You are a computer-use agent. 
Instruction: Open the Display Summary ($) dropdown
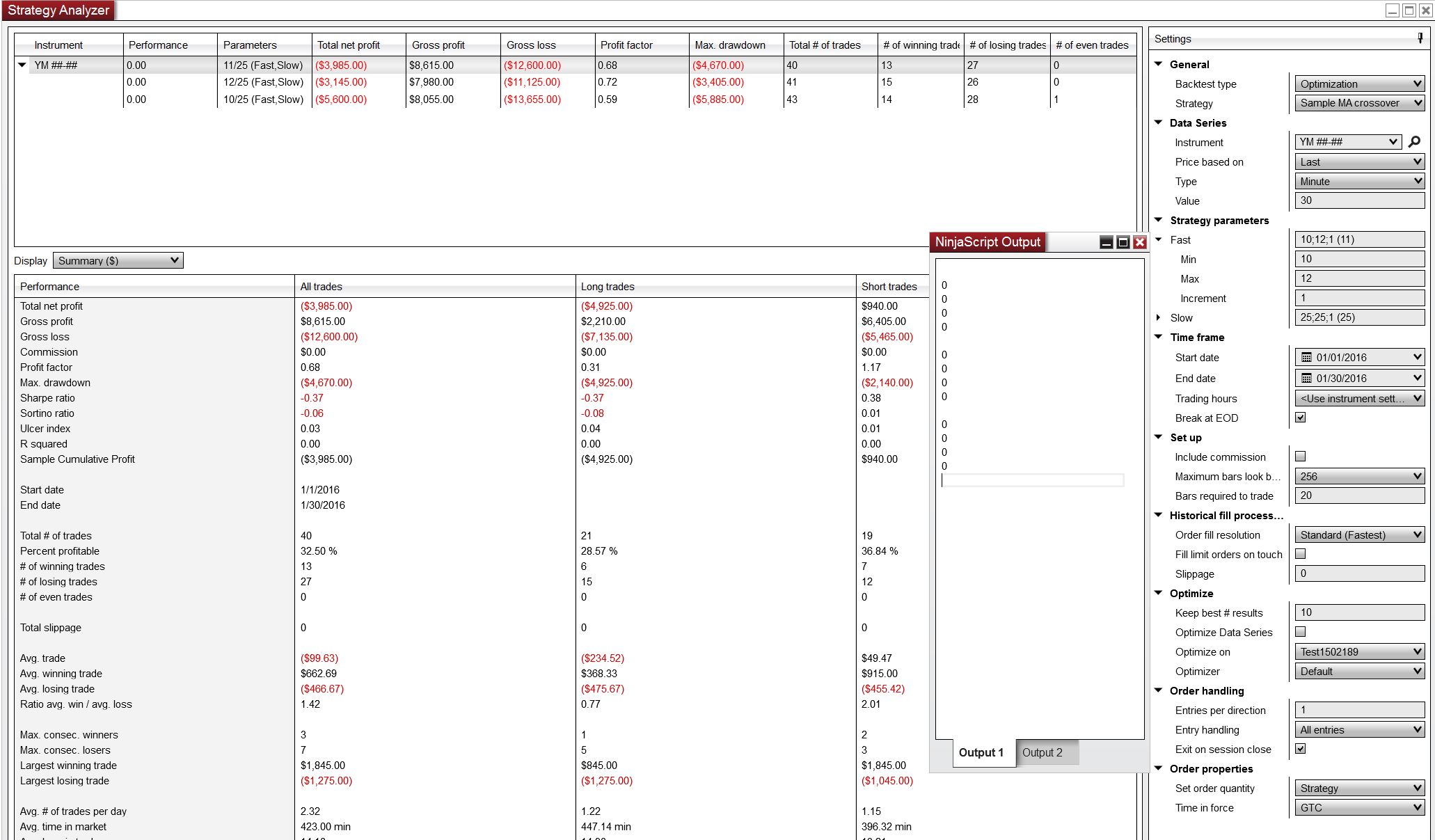tap(118, 260)
